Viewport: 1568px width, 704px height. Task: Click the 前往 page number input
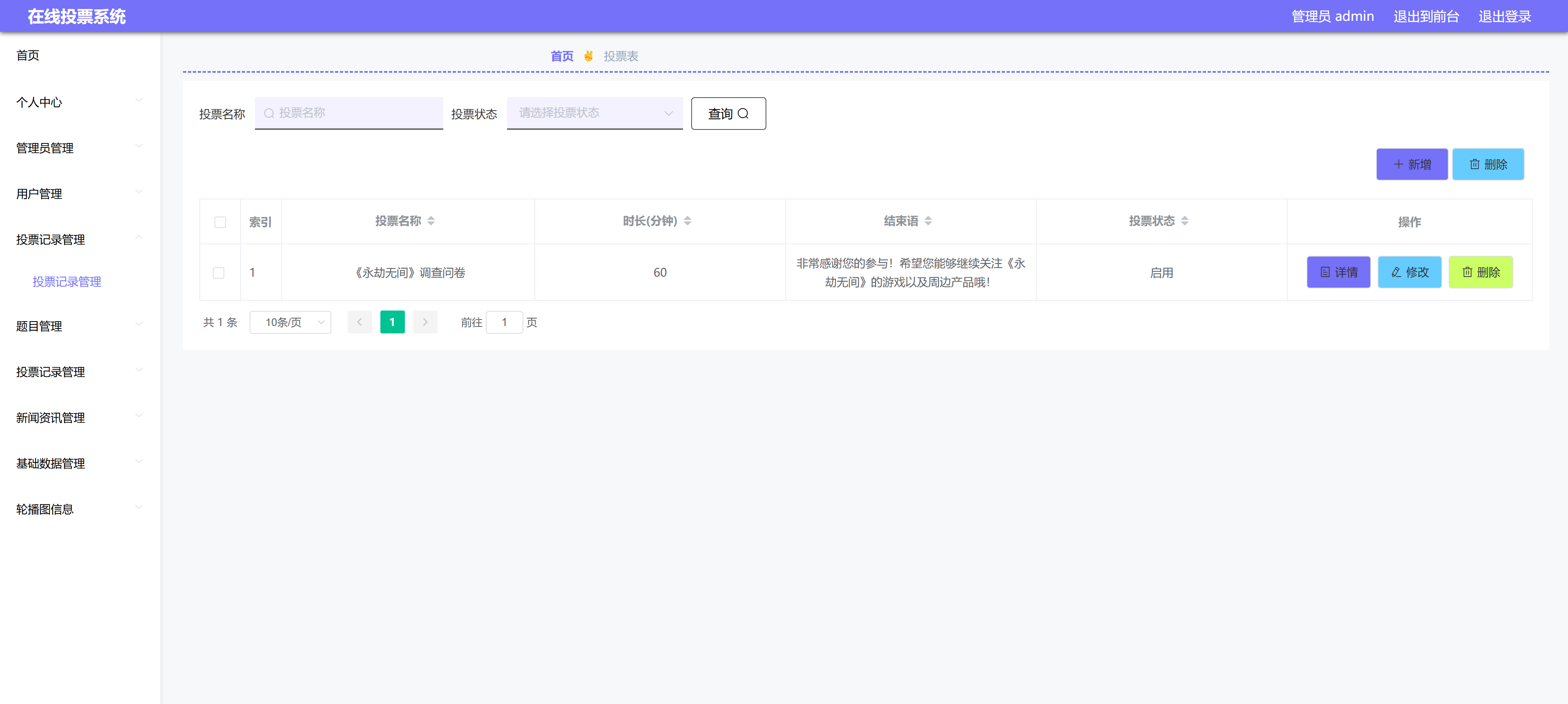(x=504, y=322)
